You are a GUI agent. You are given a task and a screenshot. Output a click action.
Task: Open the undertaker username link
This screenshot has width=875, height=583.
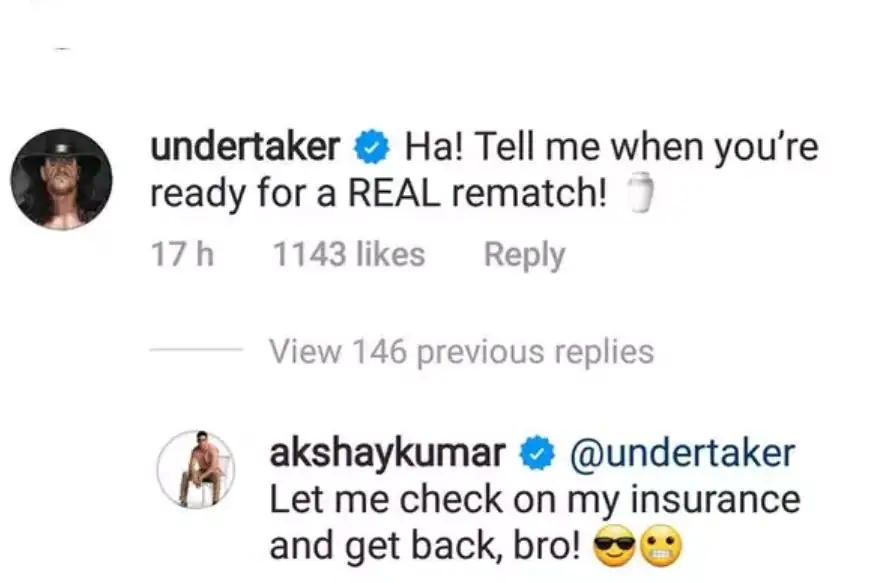point(245,147)
